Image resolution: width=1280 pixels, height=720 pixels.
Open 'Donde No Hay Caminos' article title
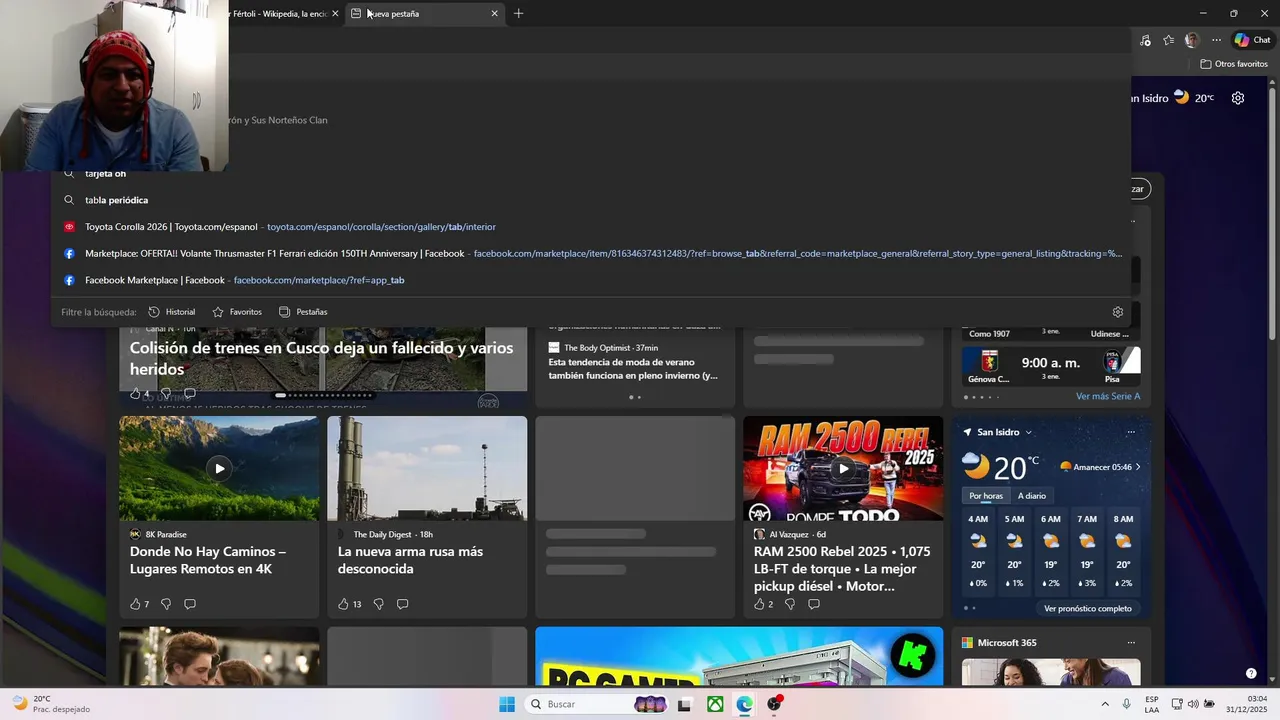(208, 560)
